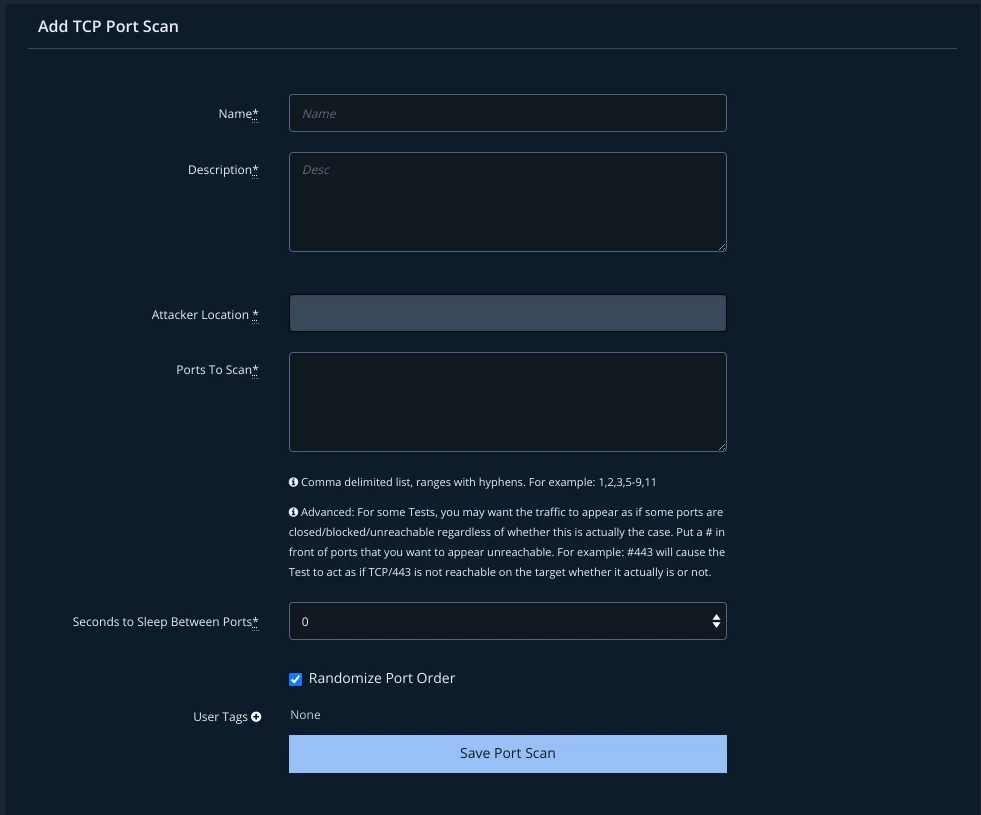Click the Name field label
The width and height of the screenshot is (981, 815).
coord(238,114)
